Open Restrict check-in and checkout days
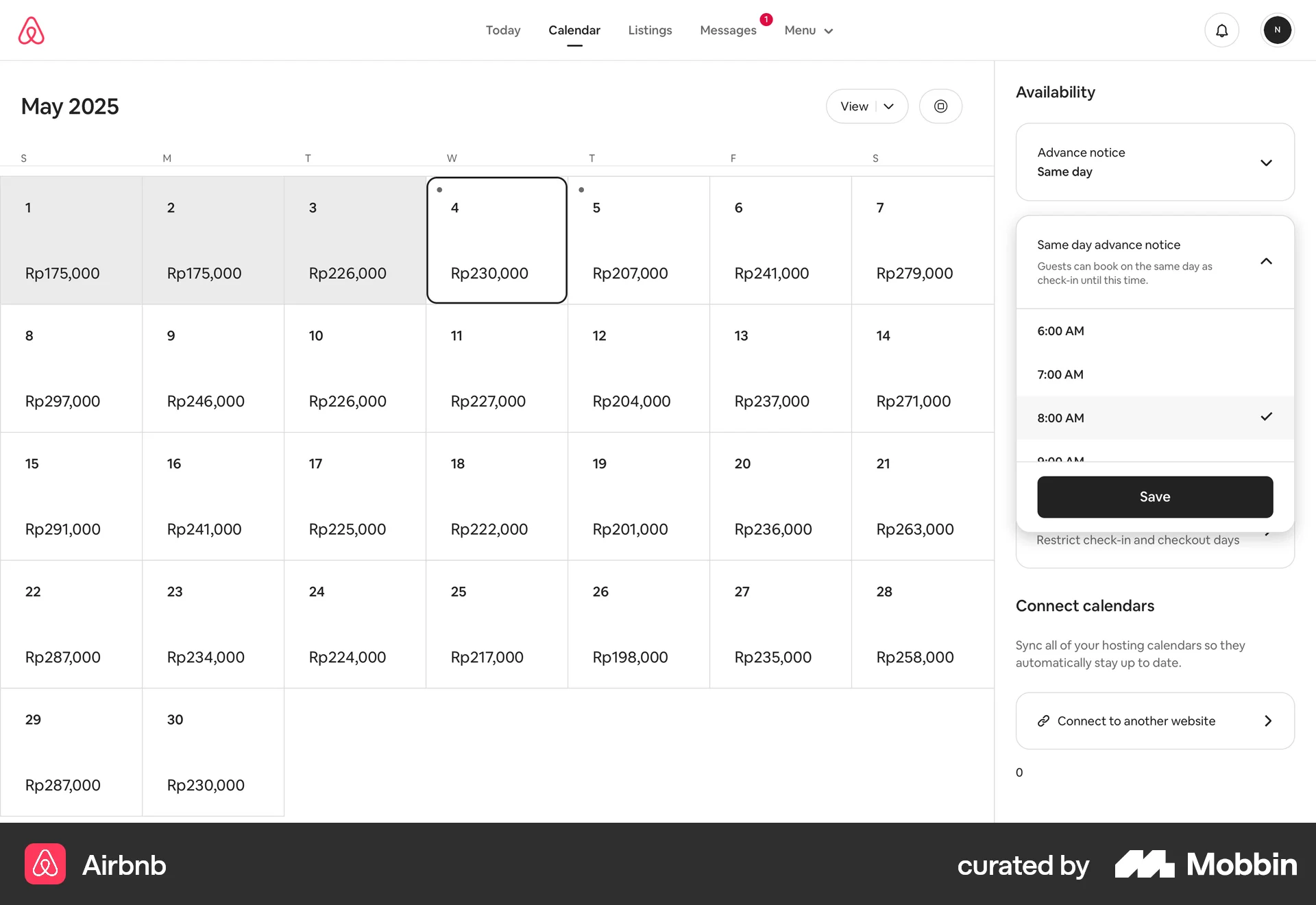1316x905 pixels. (x=1138, y=540)
